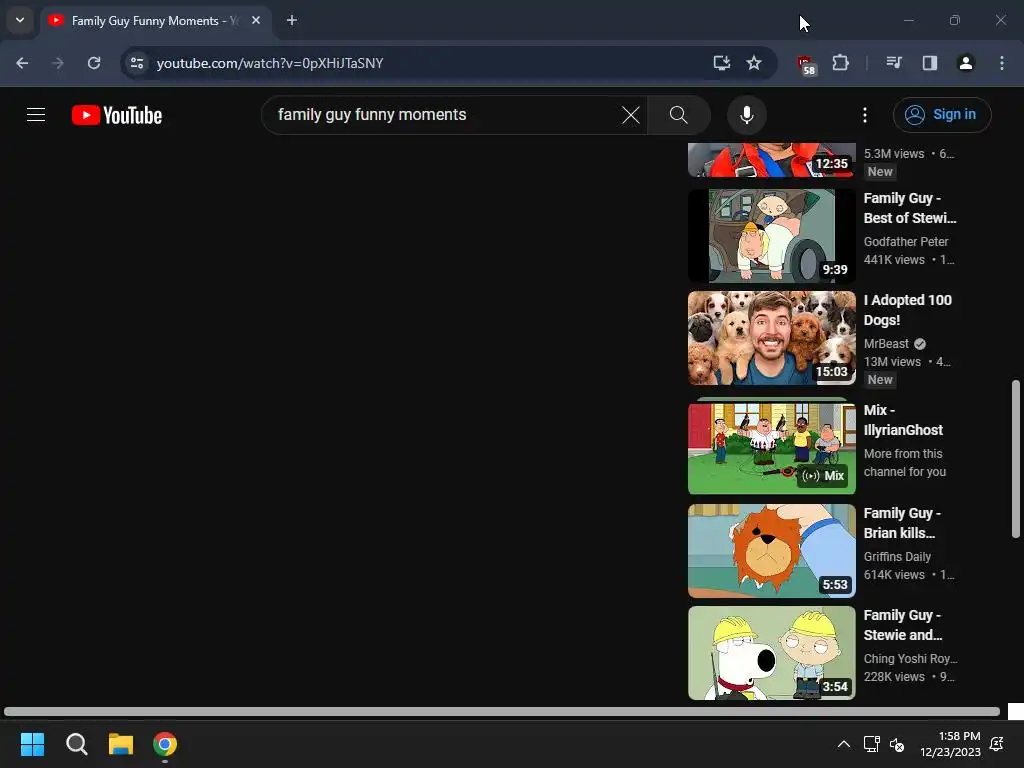Screen dimensions: 1024x768
Task: Go back to the previous page
Action: tap(22, 63)
